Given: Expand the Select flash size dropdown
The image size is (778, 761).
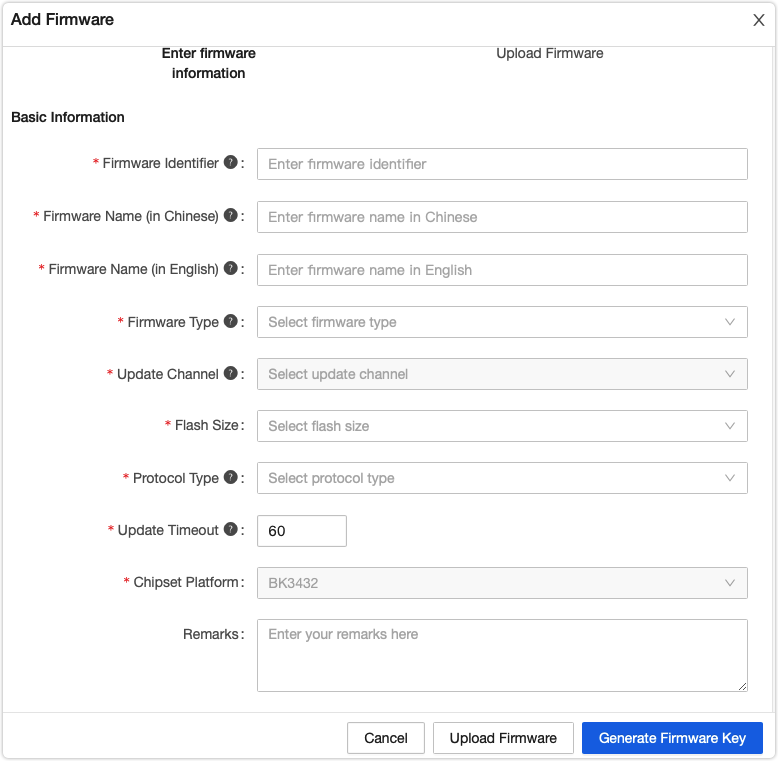Looking at the screenshot, I should pos(502,426).
